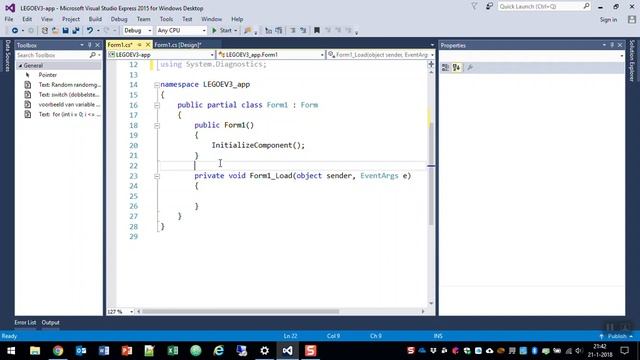Click the Navigate Backward toolbar icon
Viewport: 640px width, 360px height.
tap(15, 31)
